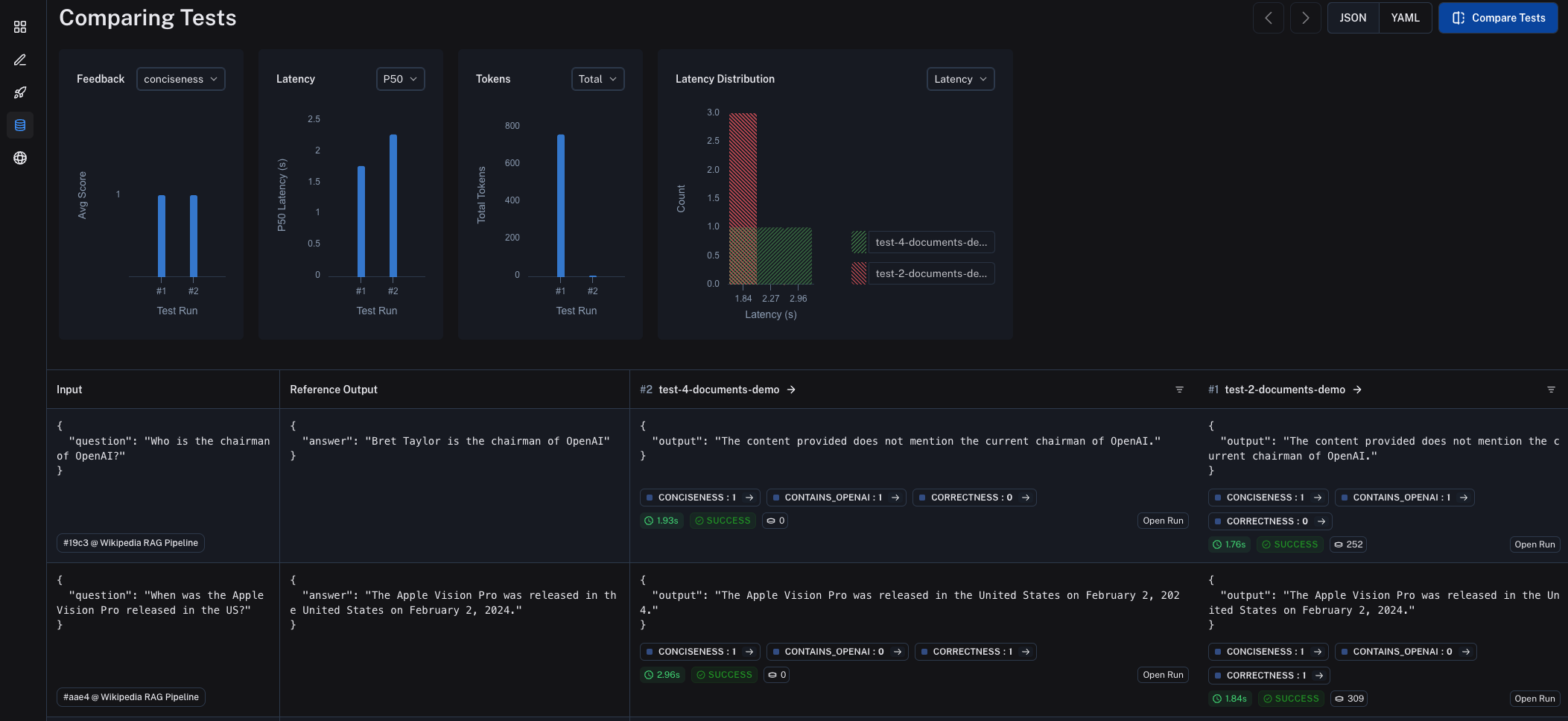Open the Latency P50 dropdown
The width and height of the screenshot is (1568, 721).
click(x=400, y=79)
